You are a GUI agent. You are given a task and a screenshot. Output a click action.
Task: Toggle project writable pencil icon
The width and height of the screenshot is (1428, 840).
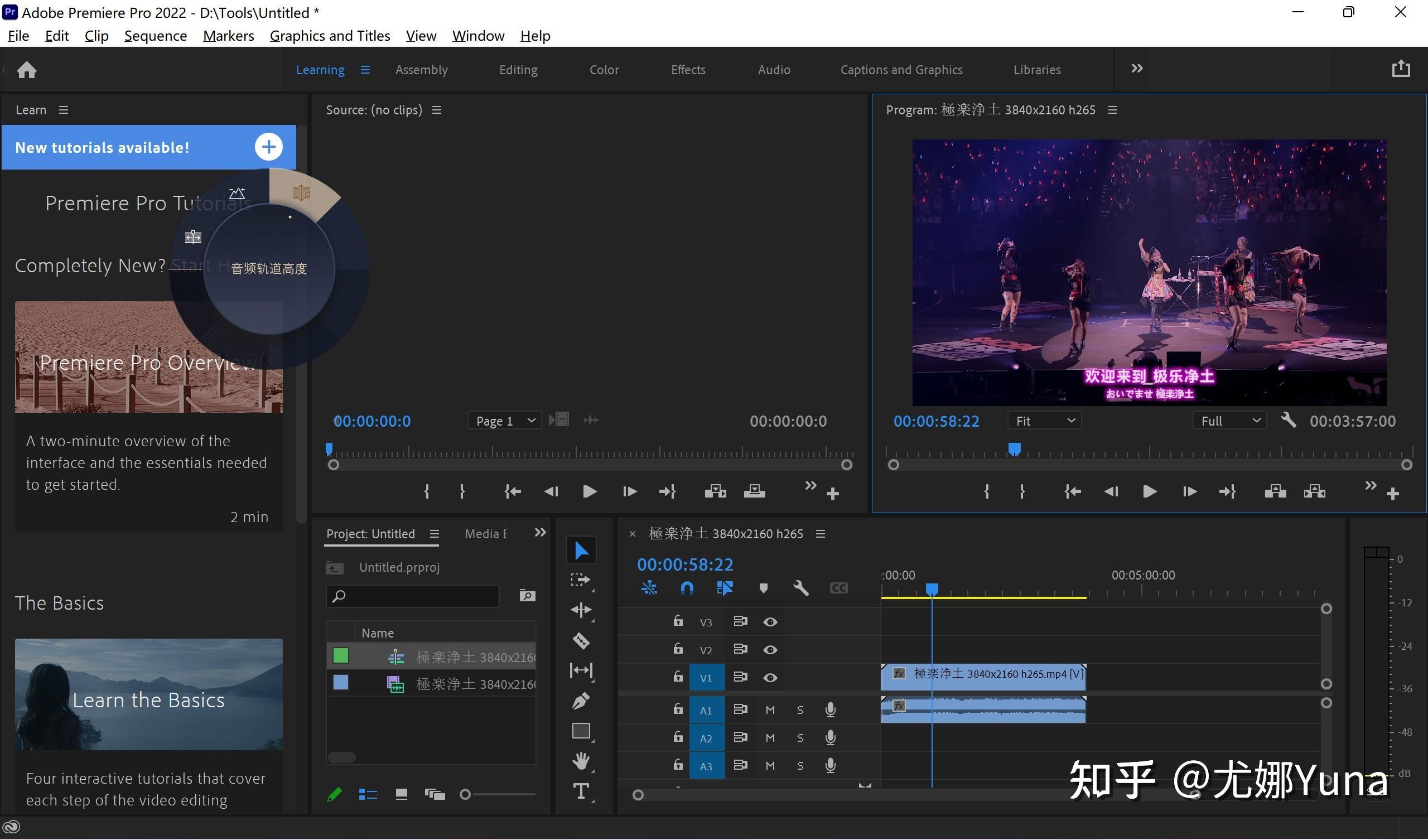pos(334,795)
